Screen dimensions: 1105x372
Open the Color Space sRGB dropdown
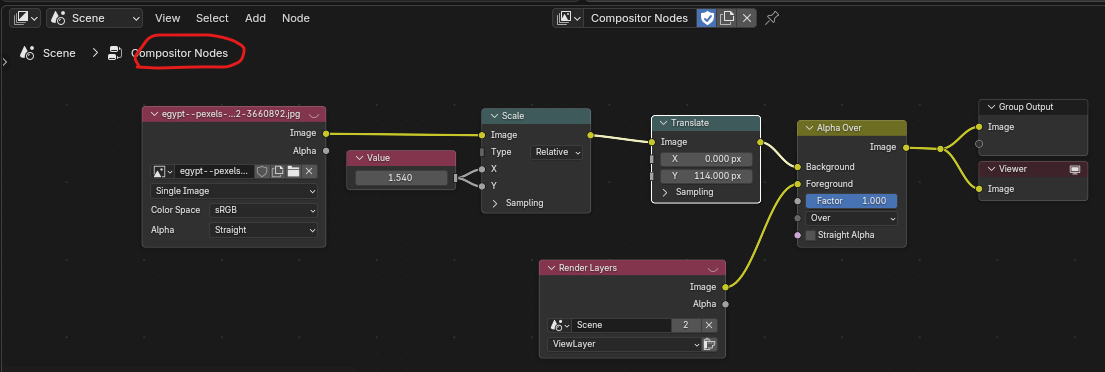[263, 210]
